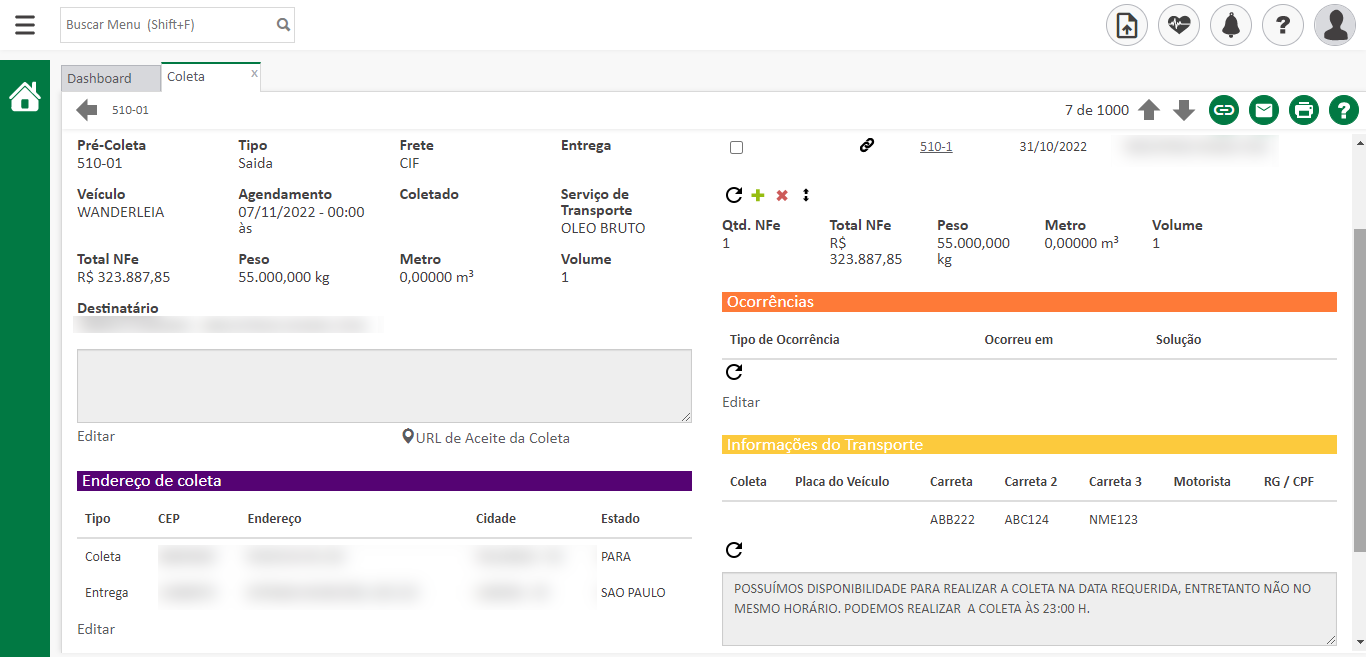Click the home icon in sidebar
The width and height of the screenshot is (1366, 657).
click(x=25, y=97)
